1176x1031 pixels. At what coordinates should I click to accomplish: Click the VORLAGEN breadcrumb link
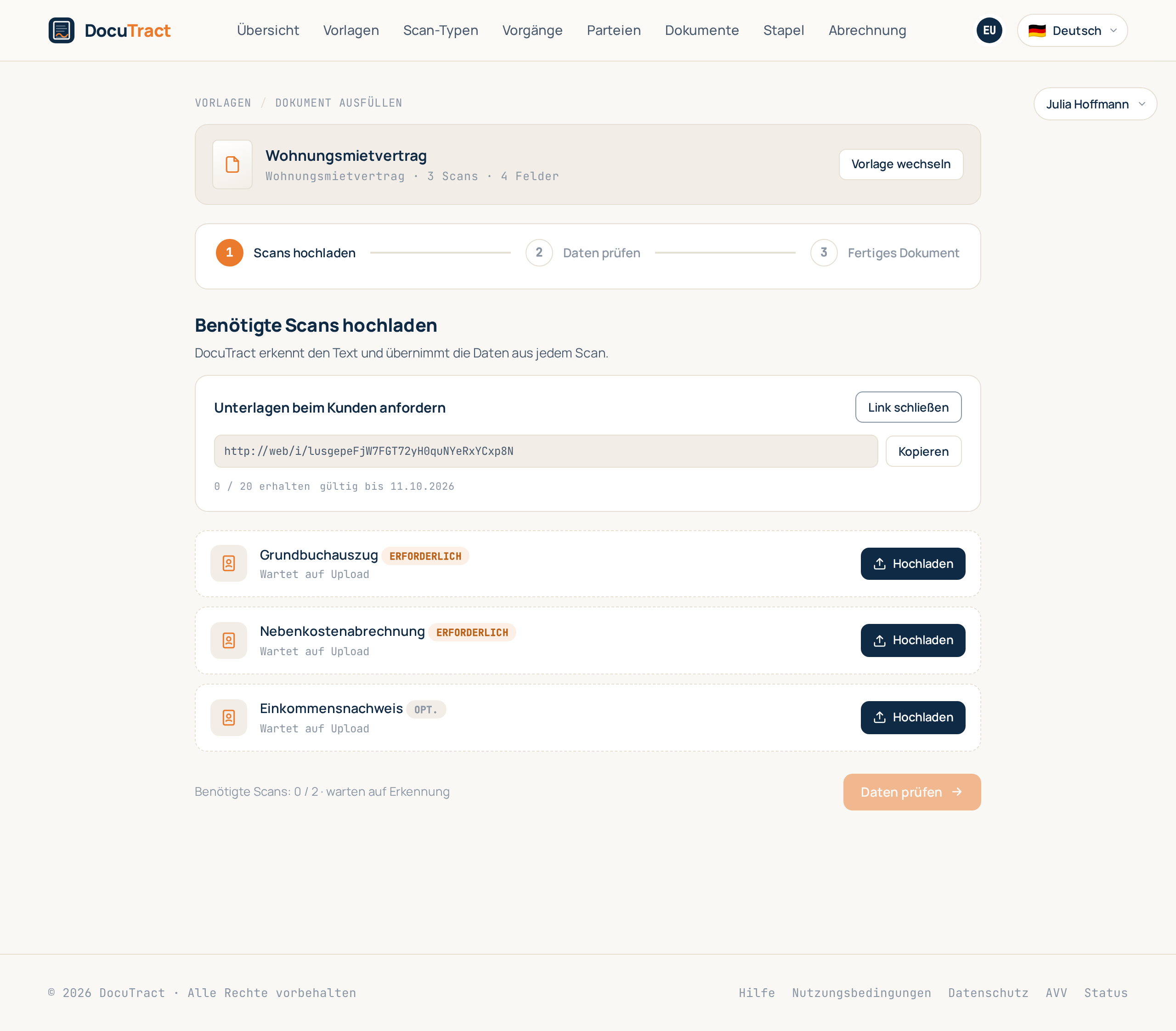click(x=223, y=103)
